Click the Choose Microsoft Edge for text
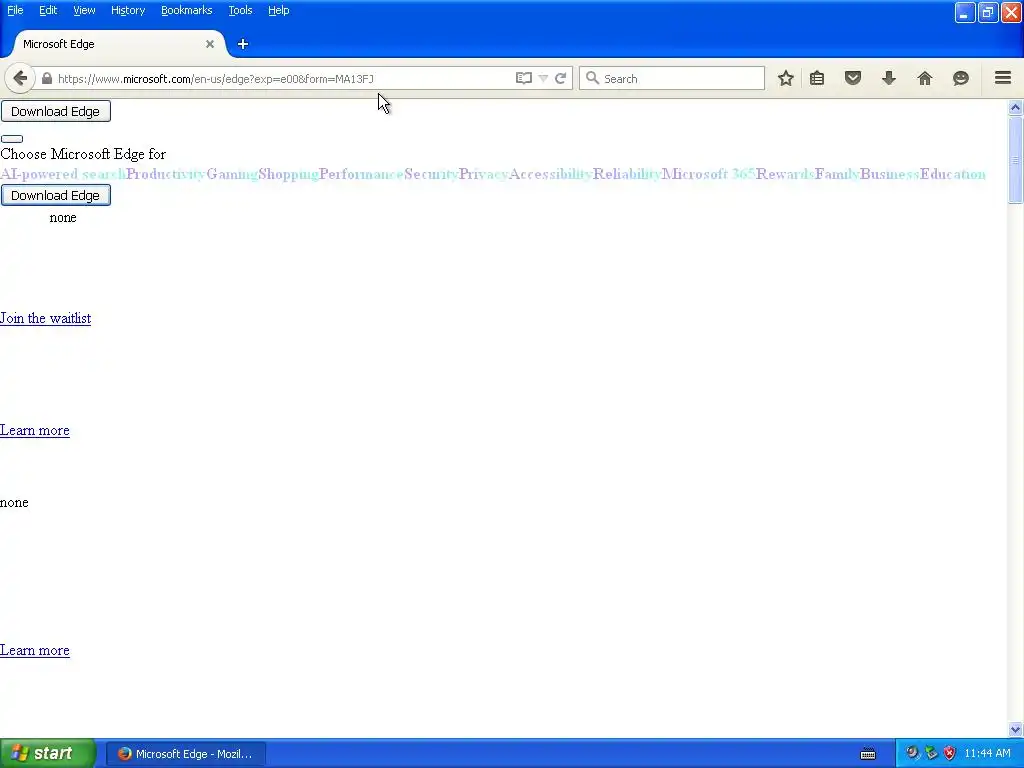The width and height of the screenshot is (1024, 768). click(x=83, y=154)
